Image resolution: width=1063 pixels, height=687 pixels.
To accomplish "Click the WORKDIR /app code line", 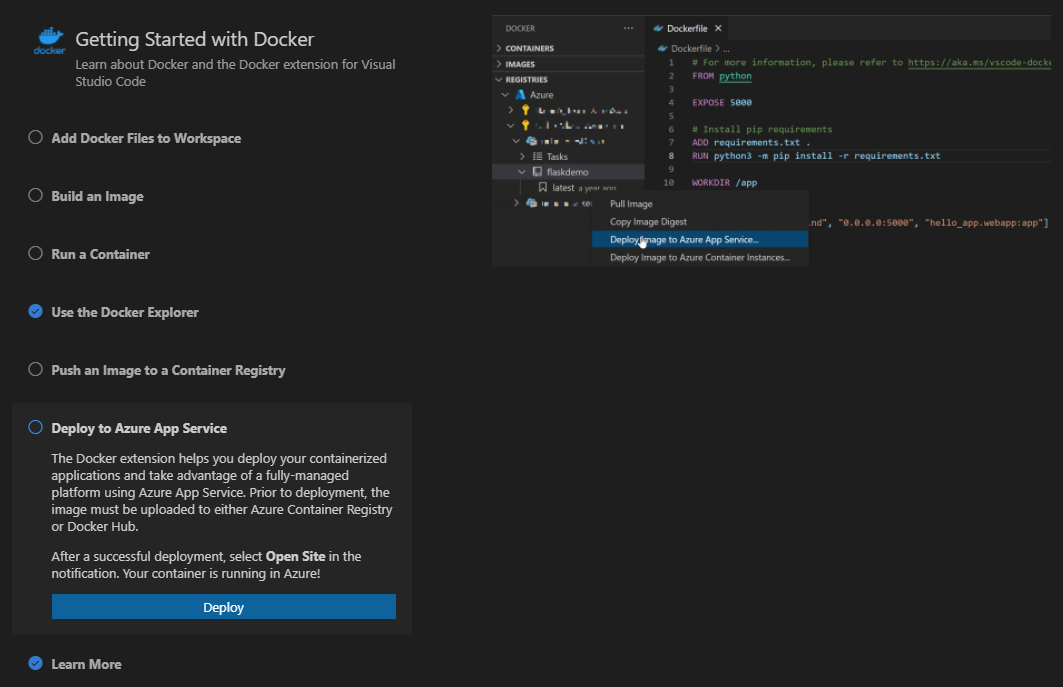I will tap(724, 182).
